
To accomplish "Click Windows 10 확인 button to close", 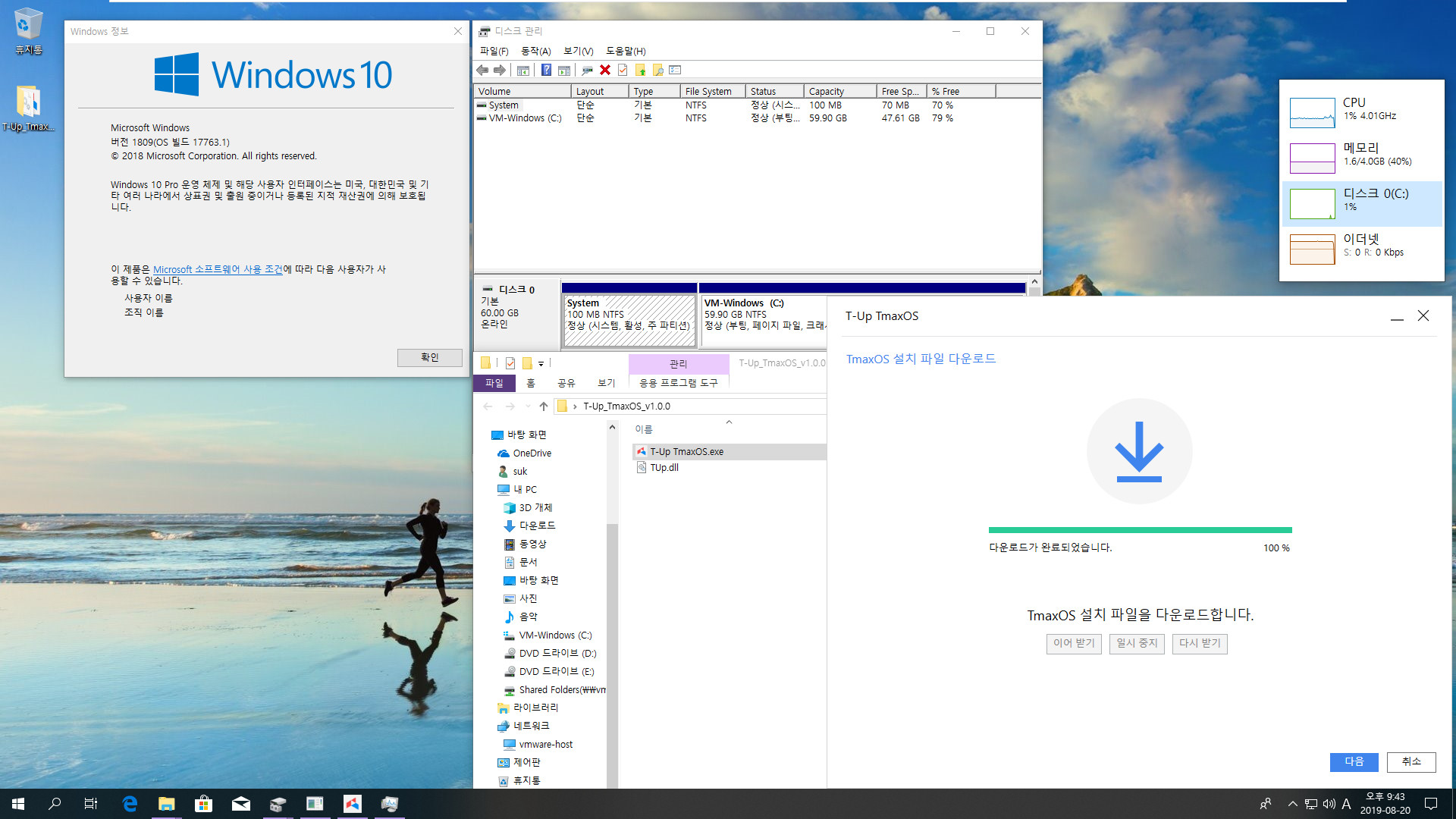I will click(428, 357).
